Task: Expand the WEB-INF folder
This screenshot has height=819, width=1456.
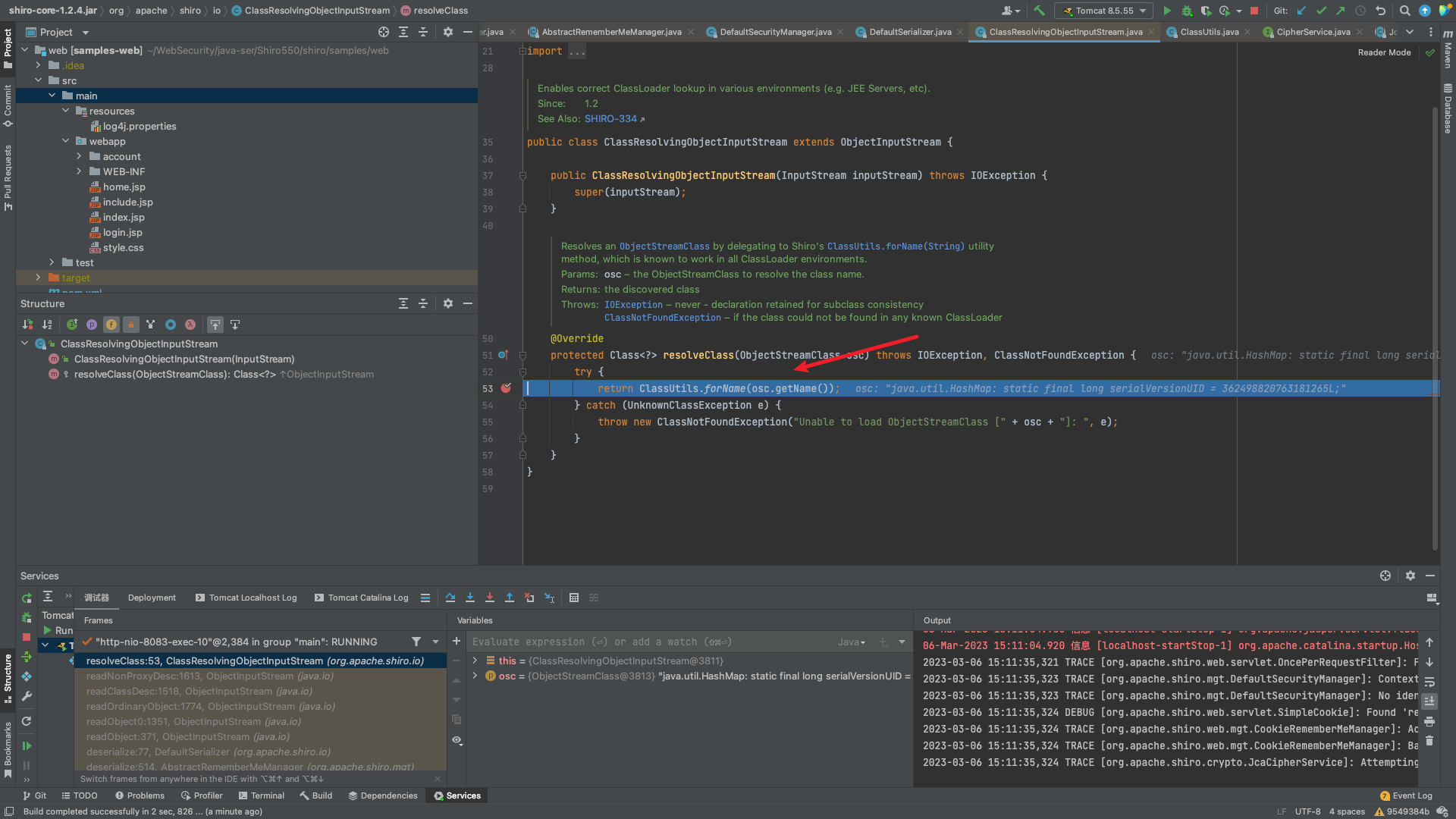Action: 79,171
